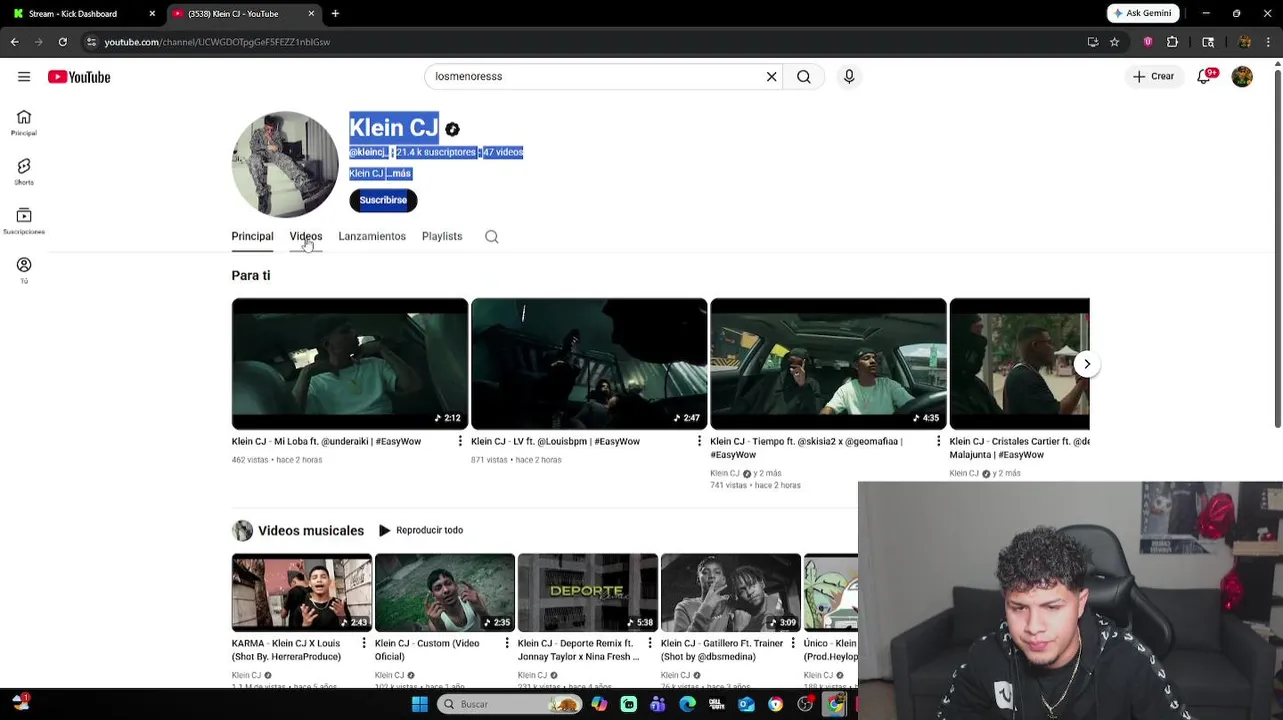Open the Chrome extensions puzzle icon
Viewport: 1283px width, 720px height.
(1172, 42)
